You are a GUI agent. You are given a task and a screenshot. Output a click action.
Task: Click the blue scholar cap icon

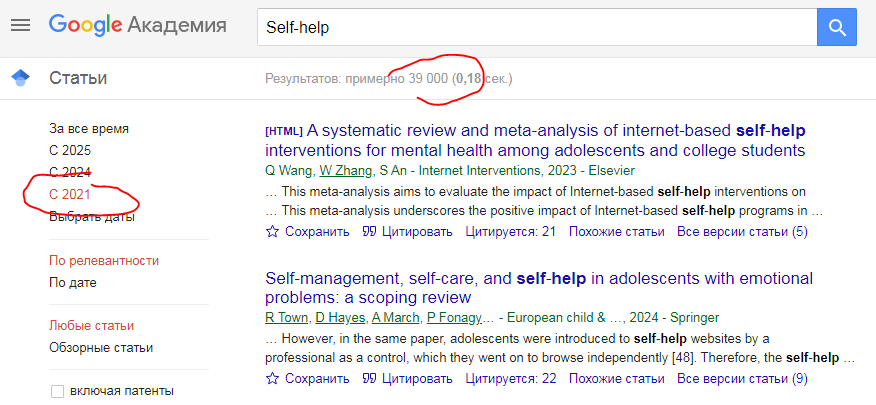click(20, 78)
